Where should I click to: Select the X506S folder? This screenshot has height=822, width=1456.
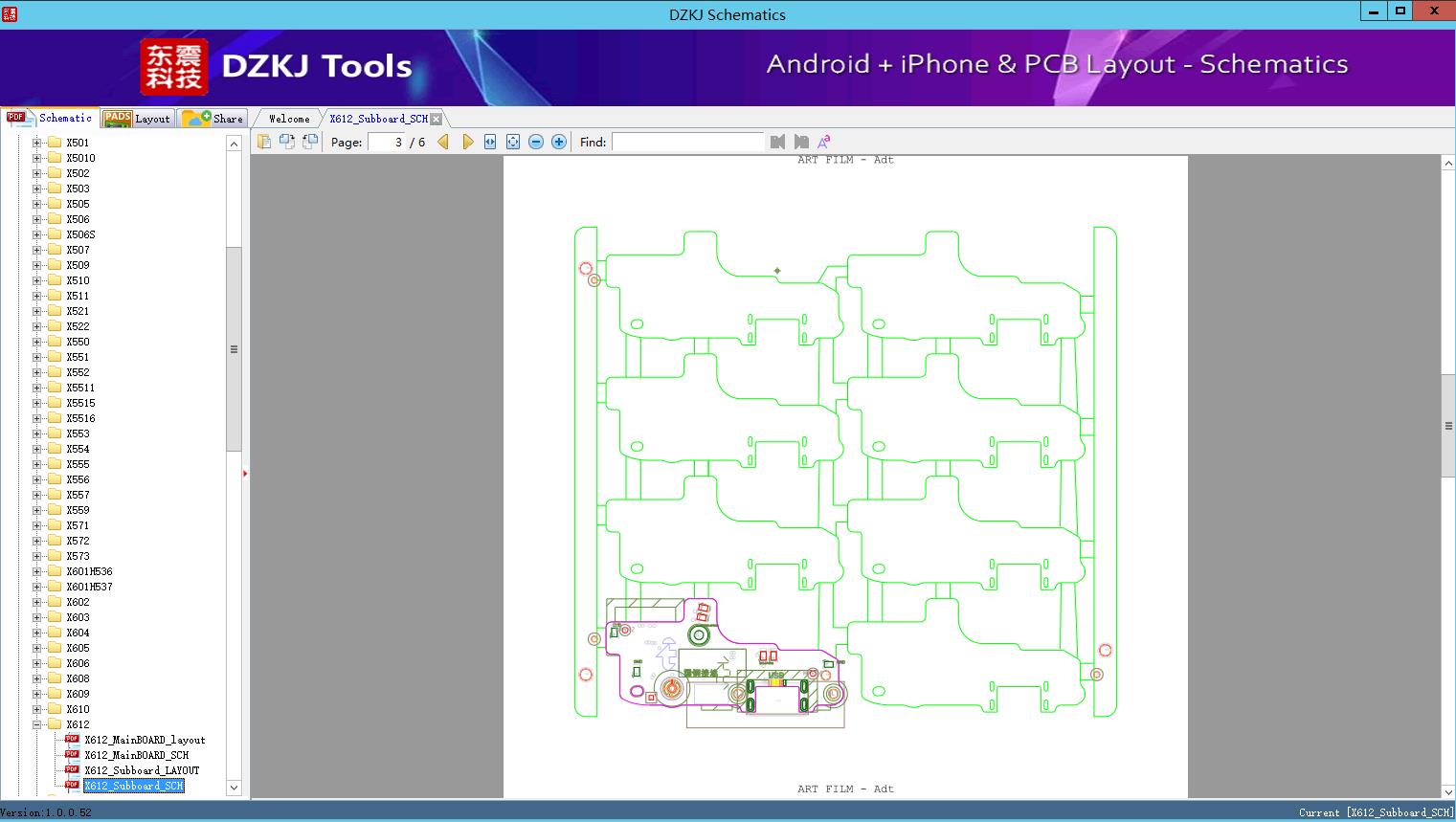click(x=80, y=234)
